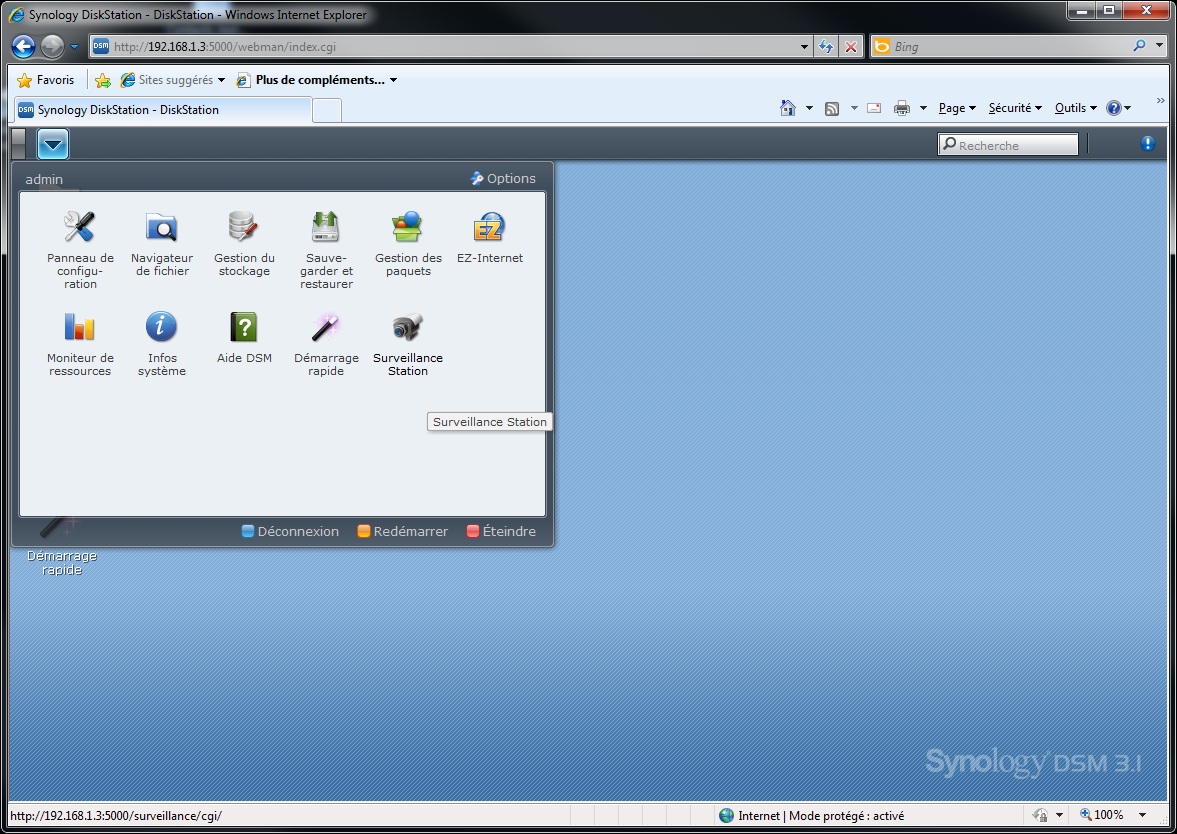Open the Outils menu
The width and height of the screenshot is (1177, 834).
(1076, 108)
